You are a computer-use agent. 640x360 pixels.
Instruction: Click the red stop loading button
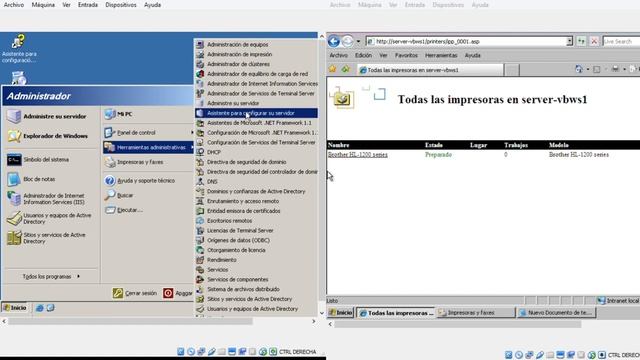point(594,41)
